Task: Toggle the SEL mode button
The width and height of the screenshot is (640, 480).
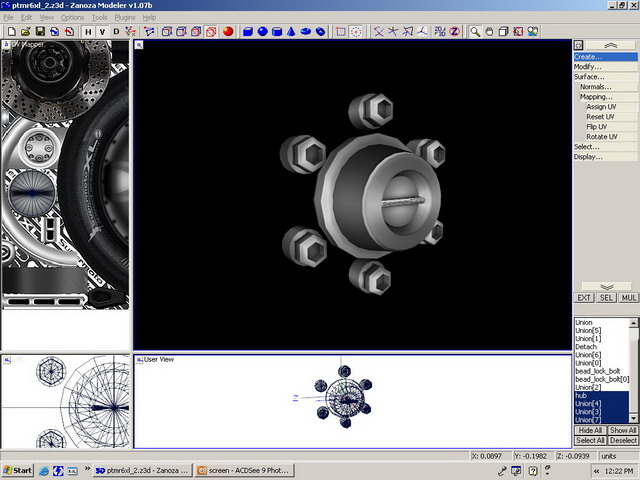Action: pos(607,298)
